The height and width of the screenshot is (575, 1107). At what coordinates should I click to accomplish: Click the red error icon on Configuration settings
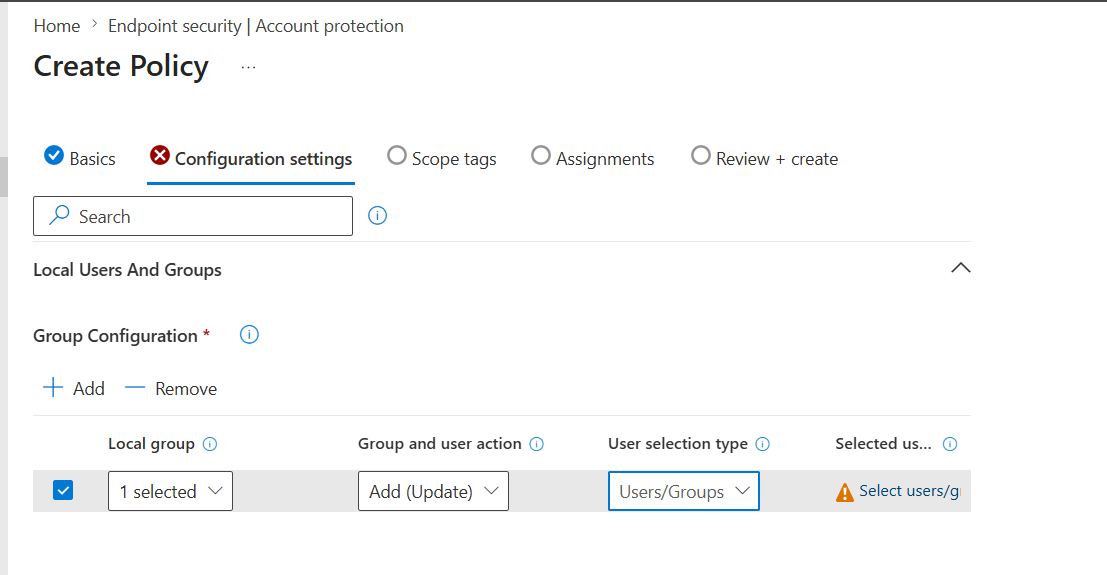pos(160,155)
